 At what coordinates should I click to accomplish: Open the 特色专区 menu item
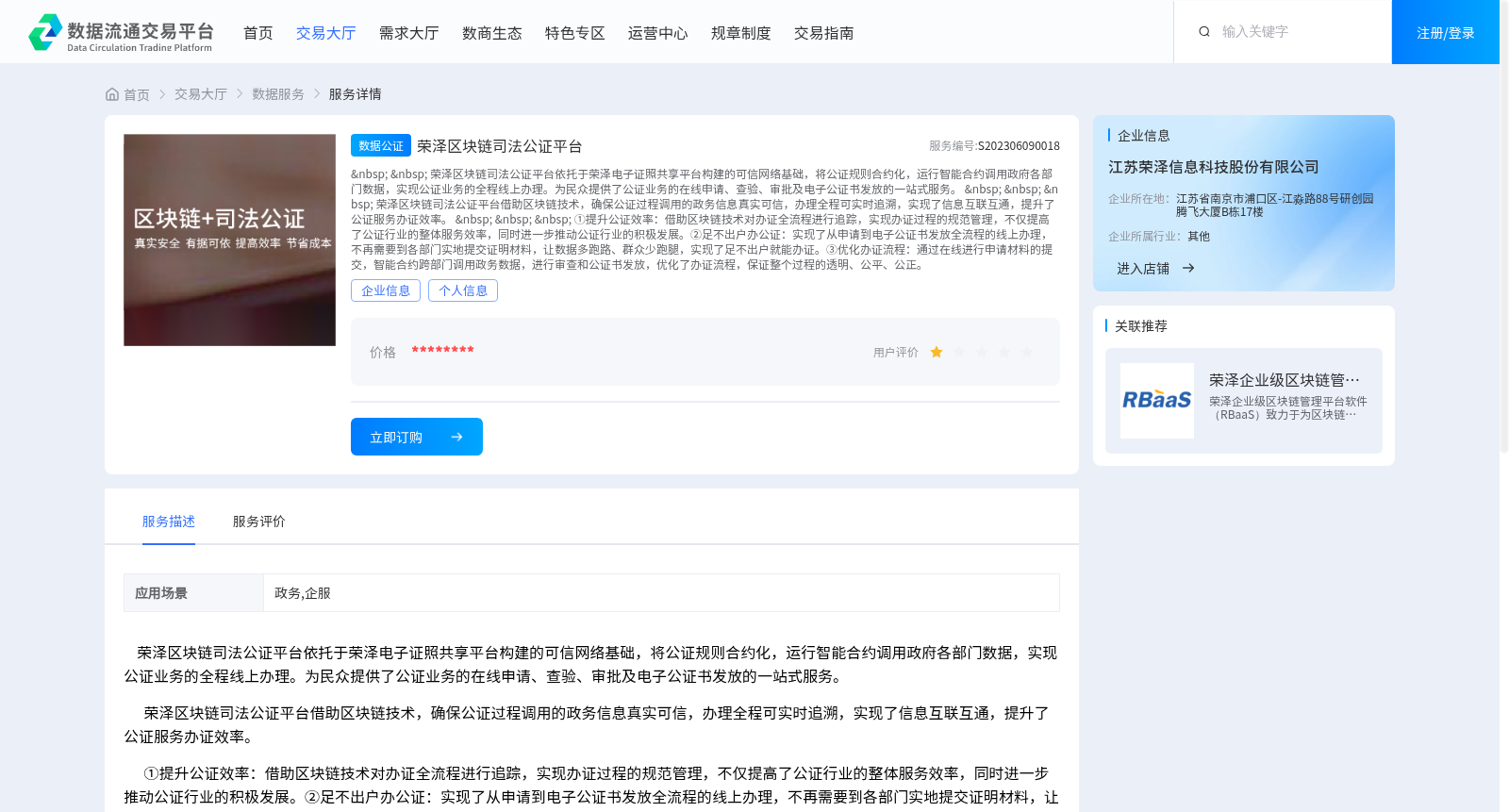point(575,33)
